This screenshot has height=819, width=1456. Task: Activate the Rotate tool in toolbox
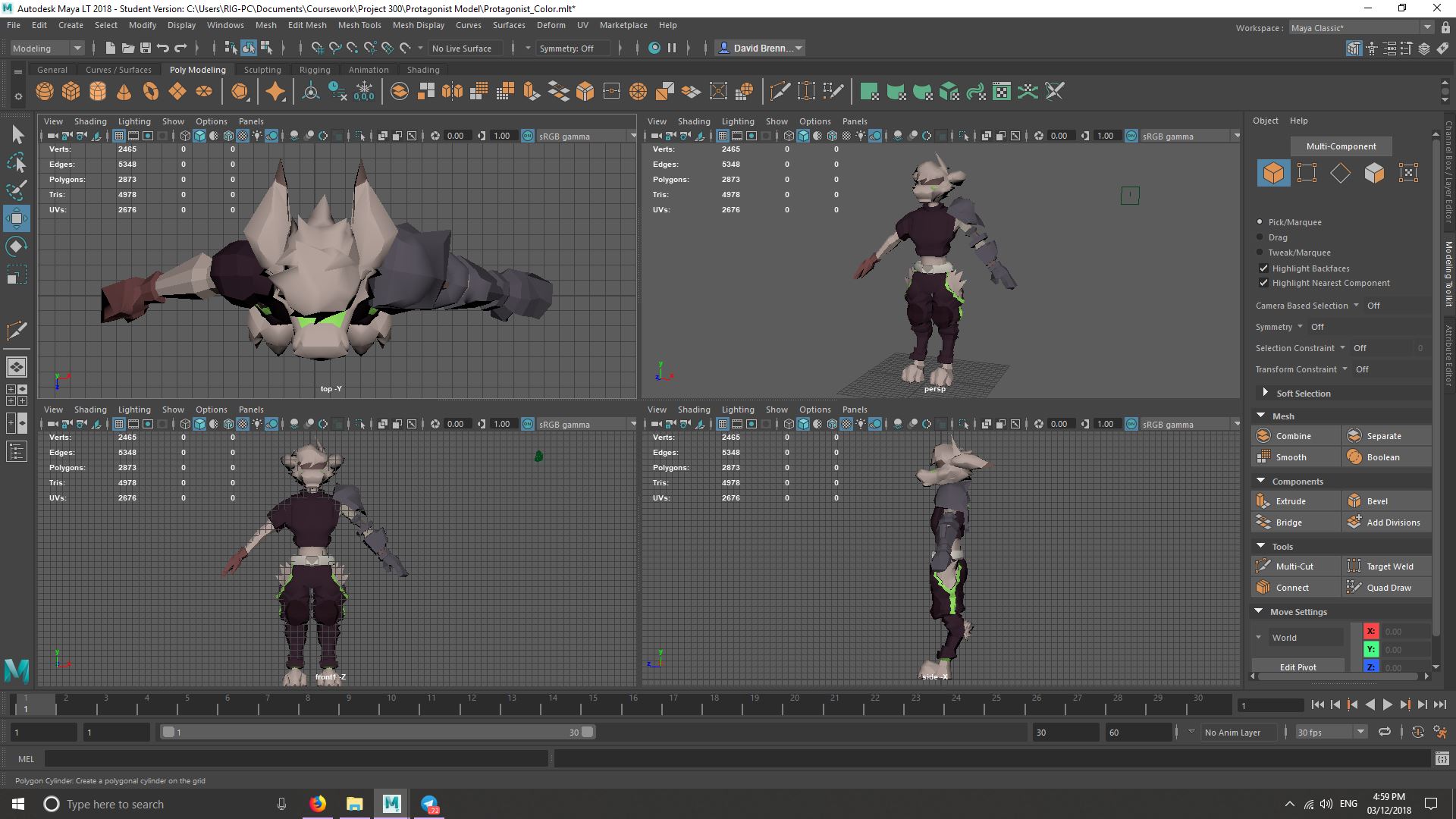coord(17,246)
